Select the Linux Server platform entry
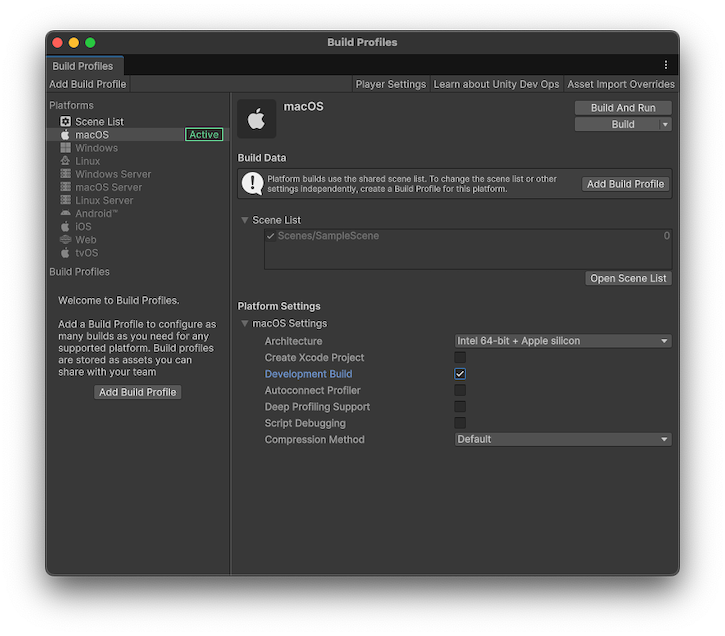This screenshot has height=636, width=725. (x=105, y=200)
